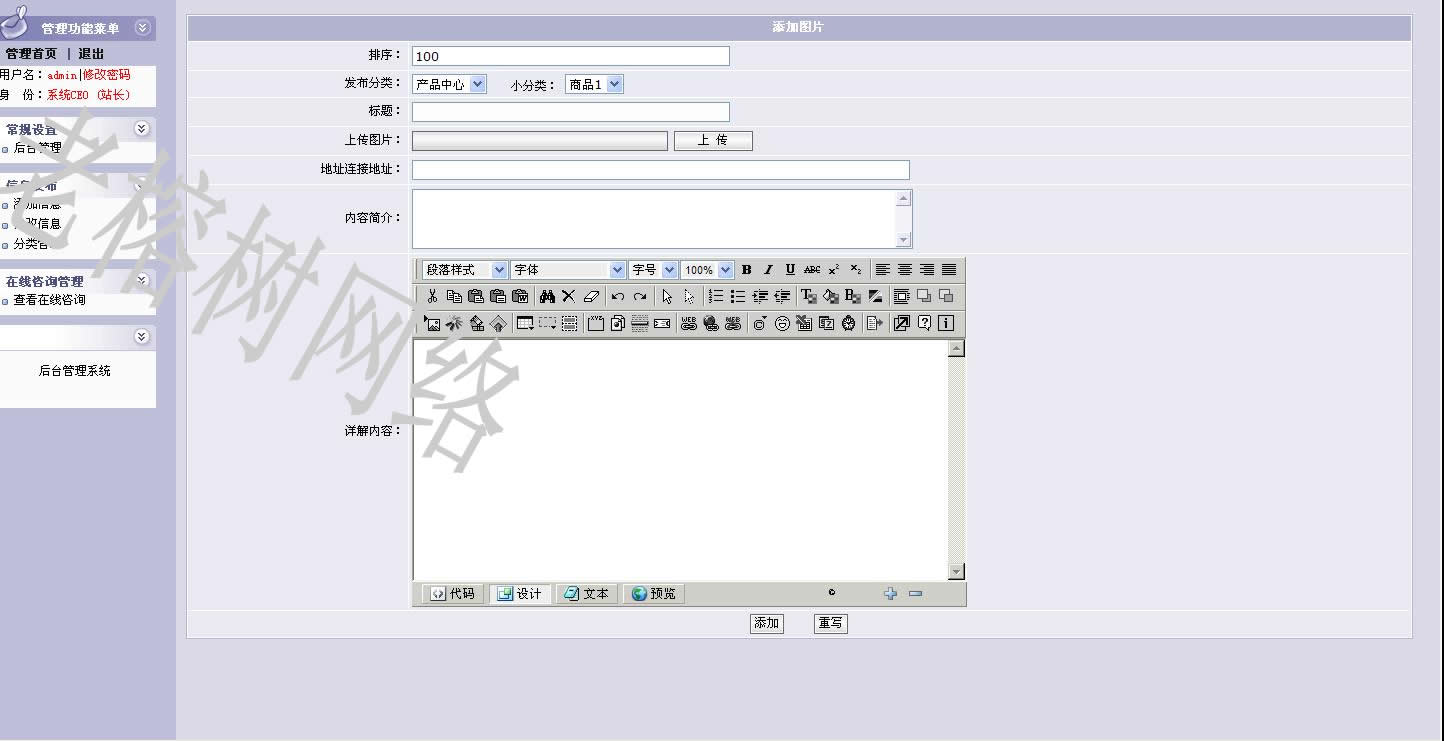Paste from Word icon in toolbar
Screen dimensions: 1444x741
[x=520, y=296]
